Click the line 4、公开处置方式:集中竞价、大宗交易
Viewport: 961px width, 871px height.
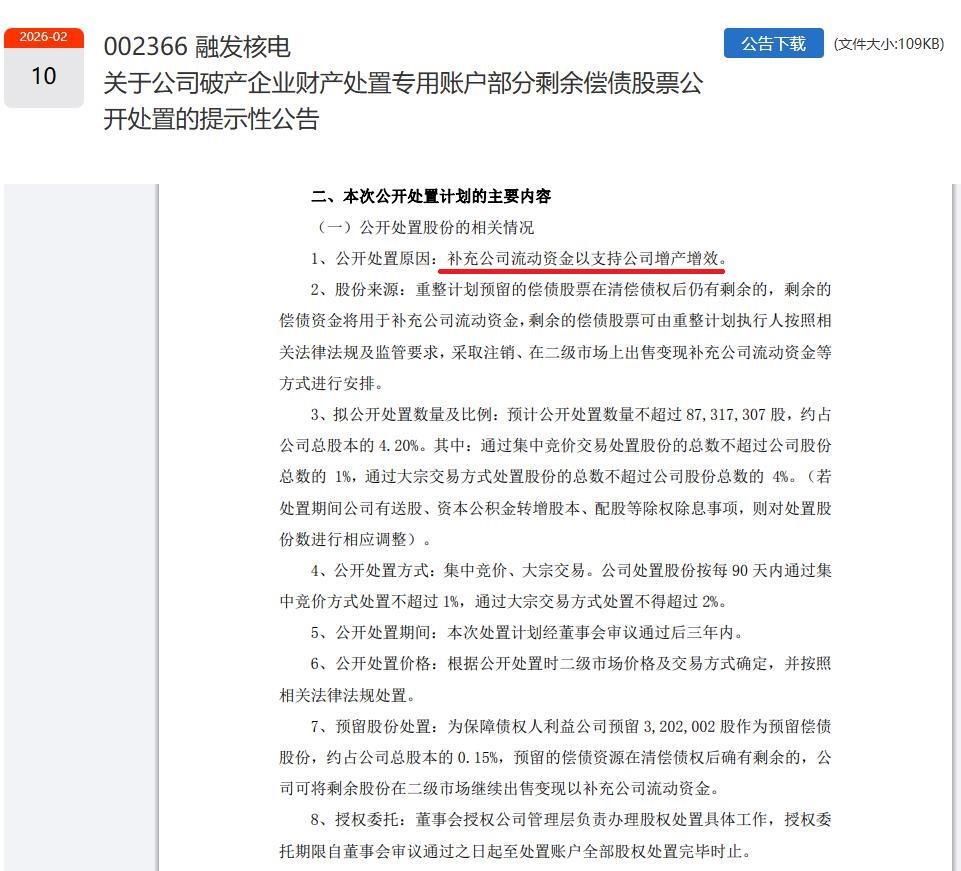click(x=571, y=571)
